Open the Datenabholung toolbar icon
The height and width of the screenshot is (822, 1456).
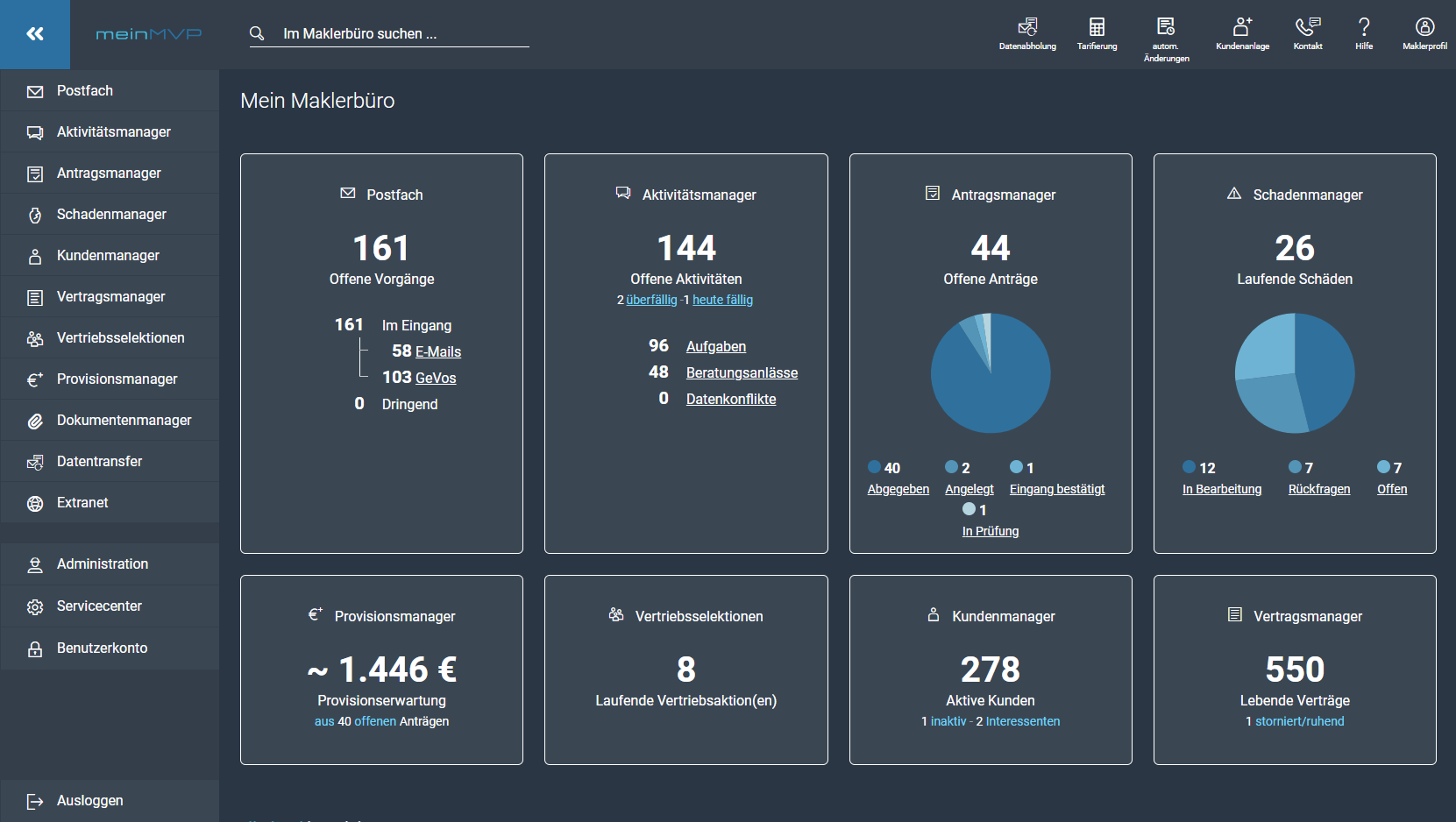(x=1027, y=33)
